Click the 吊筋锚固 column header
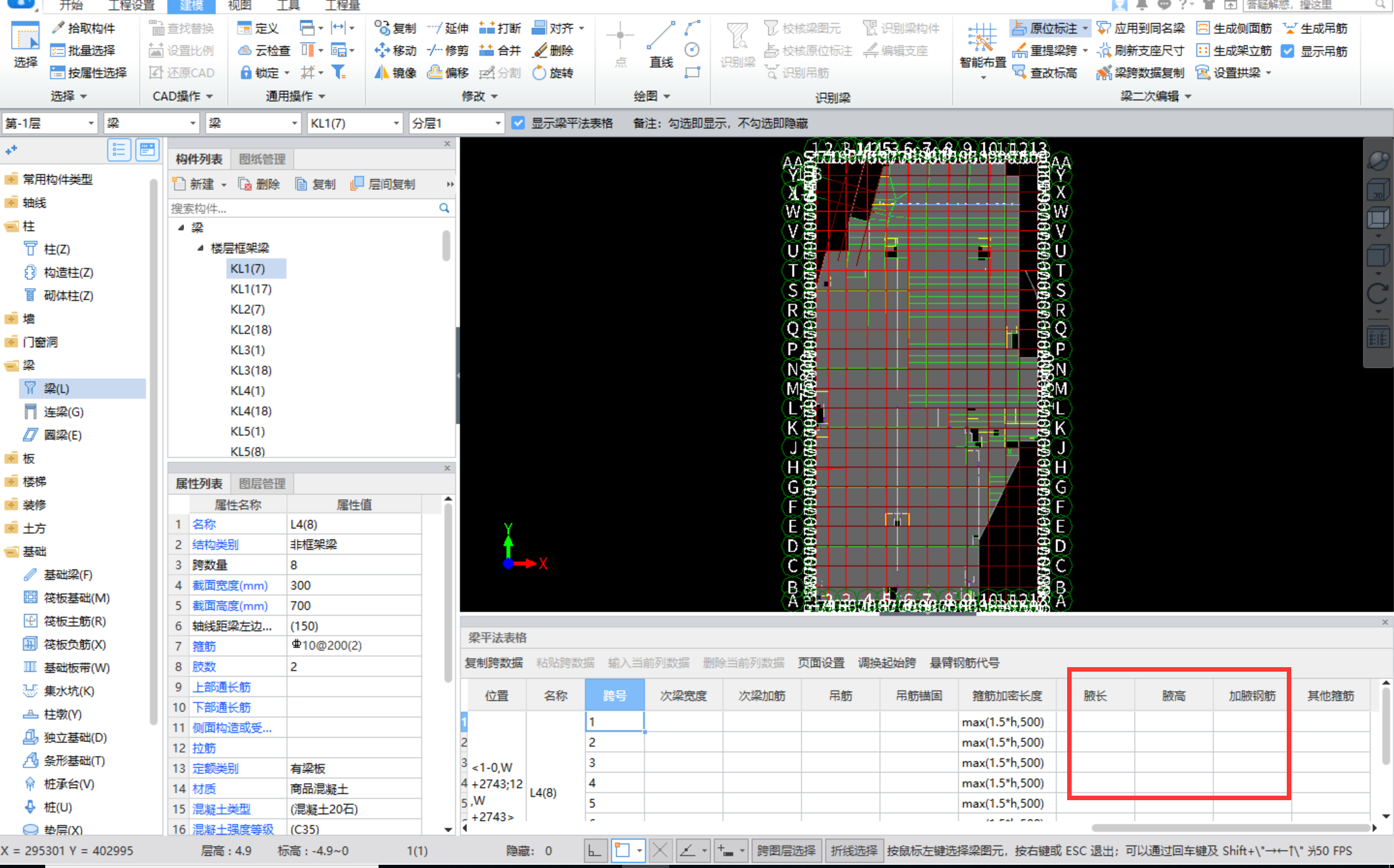This screenshot has width=1394, height=868. pos(919,696)
